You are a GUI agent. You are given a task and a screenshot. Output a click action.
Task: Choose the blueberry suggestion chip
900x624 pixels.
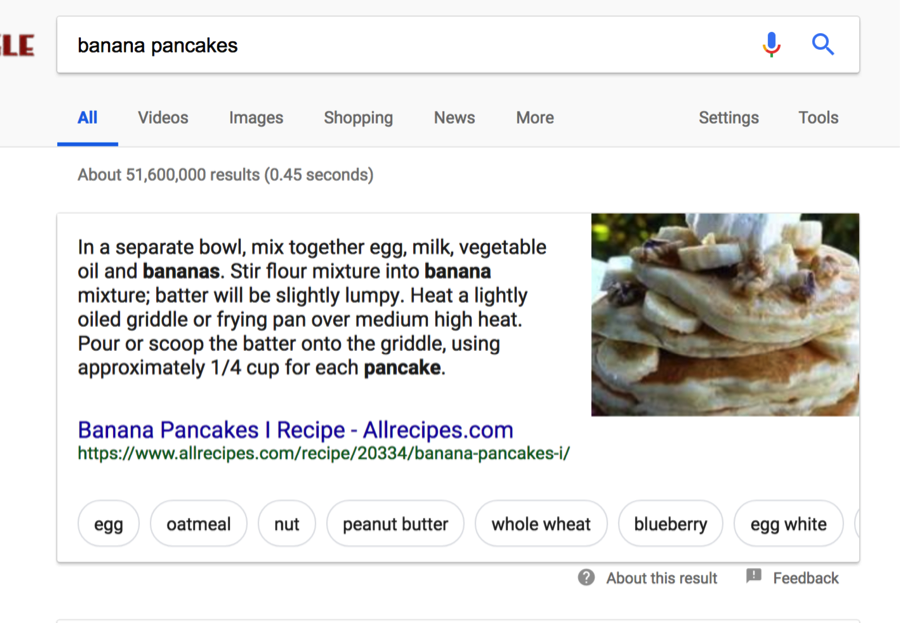(x=670, y=524)
